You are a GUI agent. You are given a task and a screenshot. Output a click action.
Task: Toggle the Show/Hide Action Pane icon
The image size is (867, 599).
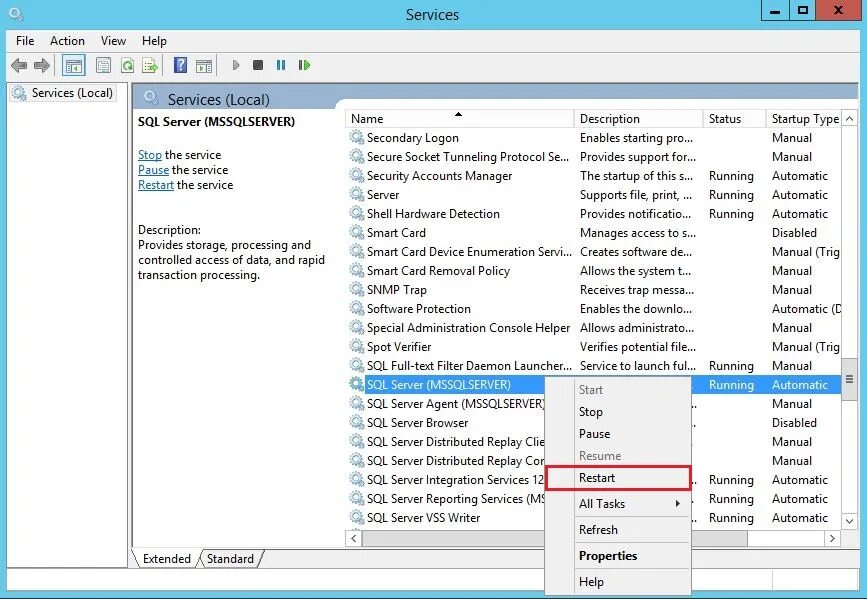pyautogui.click(x=203, y=66)
